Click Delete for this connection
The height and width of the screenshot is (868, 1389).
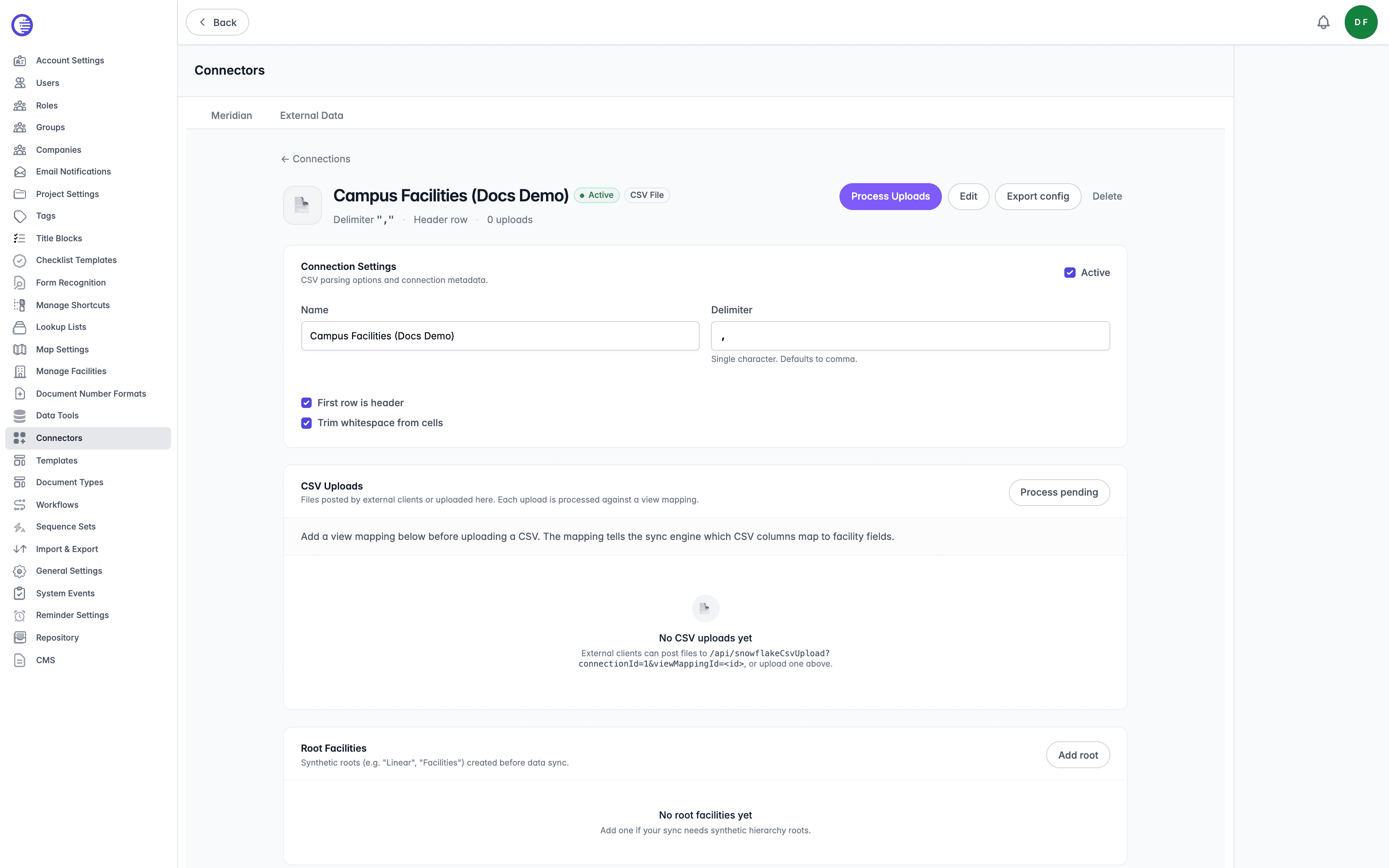[x=1107, y=196]
